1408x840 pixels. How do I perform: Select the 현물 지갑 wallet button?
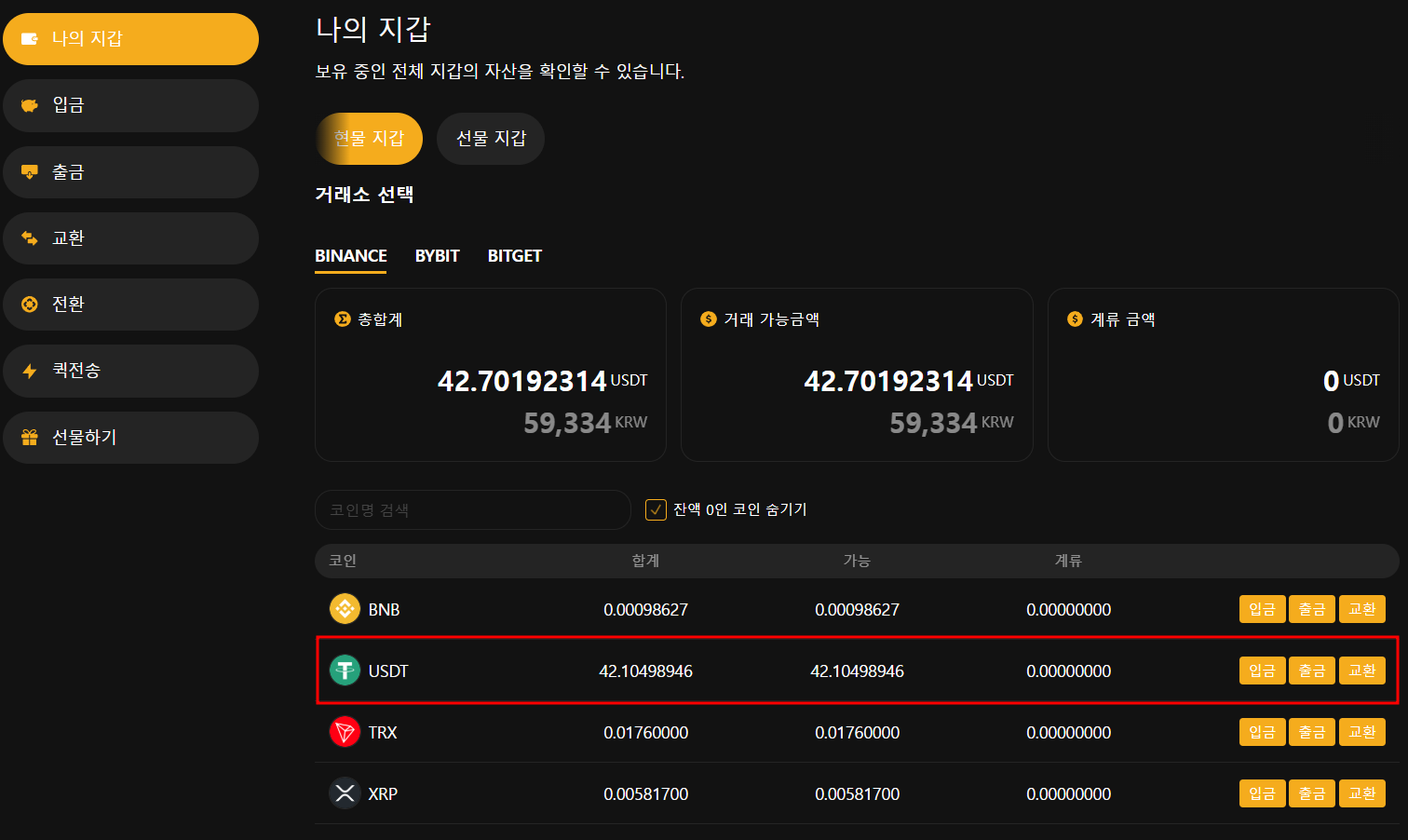click(369, 139)
